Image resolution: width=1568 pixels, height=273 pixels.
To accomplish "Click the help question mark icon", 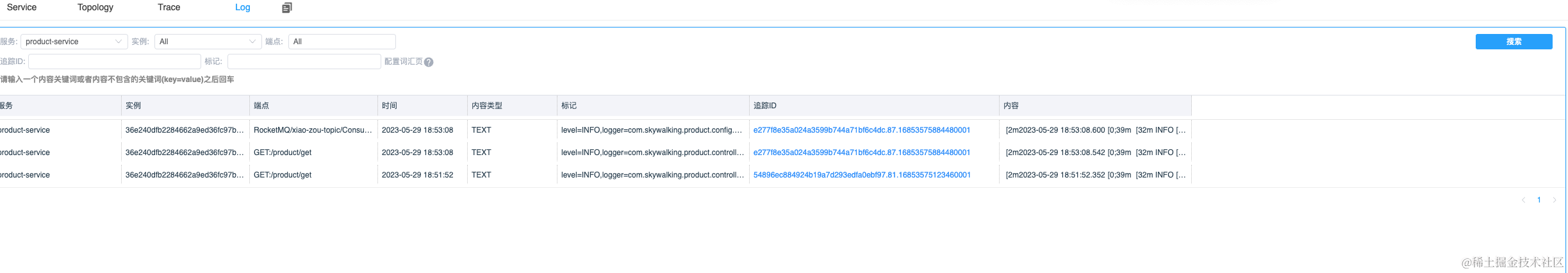I will pyautogui.click(x=429, y=62).
